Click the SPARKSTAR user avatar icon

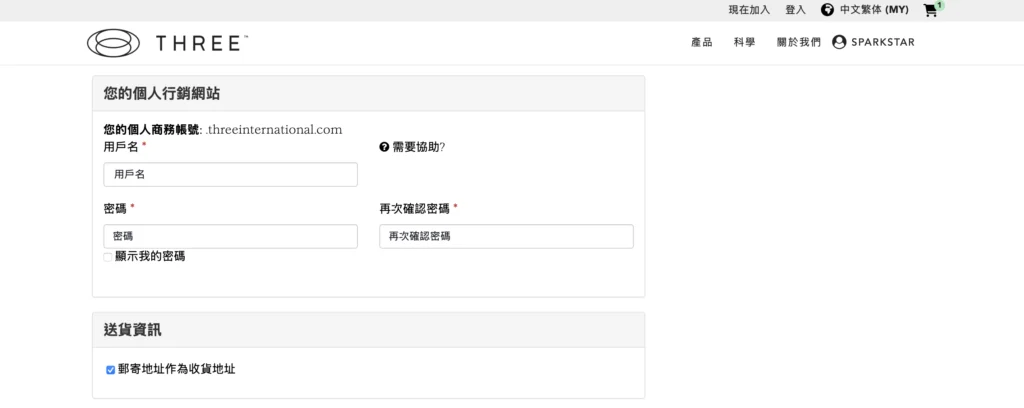click(x=839, y=42)
